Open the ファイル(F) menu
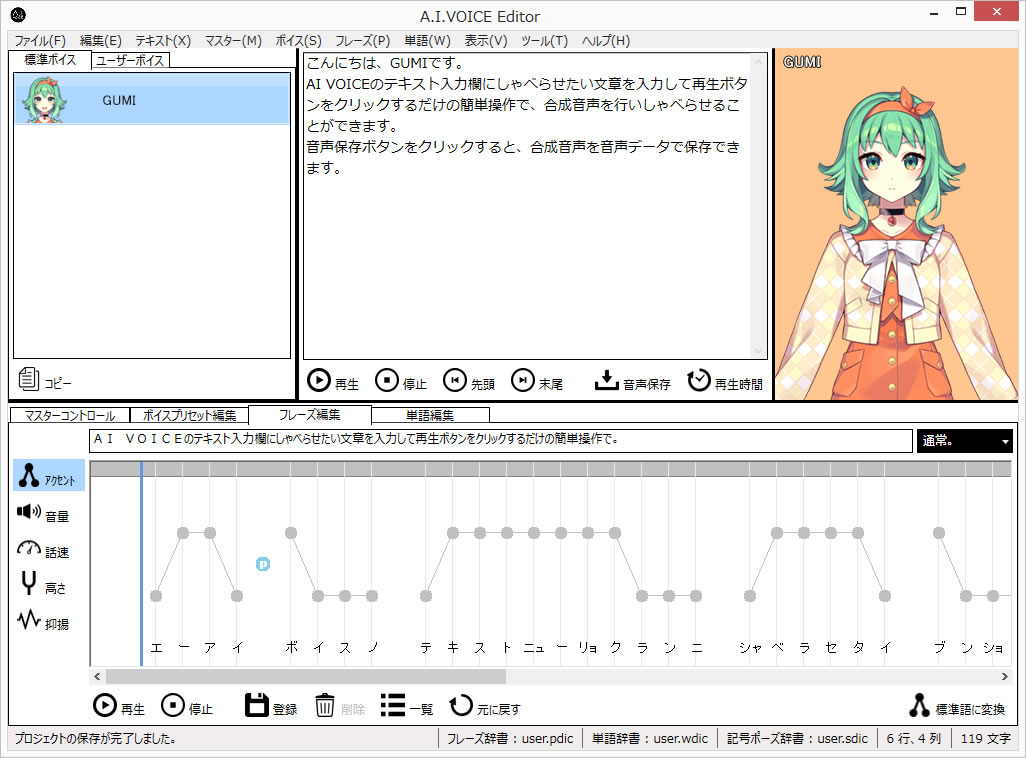This screenshot has height=758, width=1026. pos(40,41)
